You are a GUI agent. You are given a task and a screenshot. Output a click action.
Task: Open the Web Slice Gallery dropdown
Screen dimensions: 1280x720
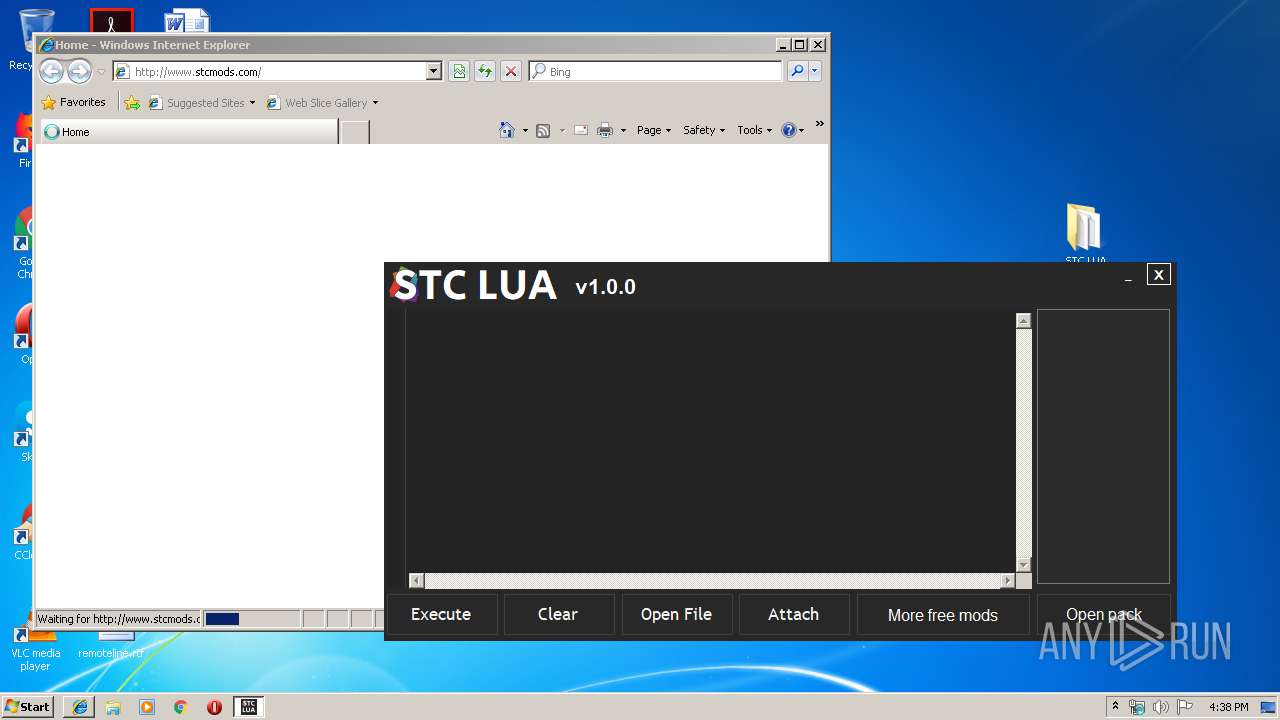(x=323, y=102)
